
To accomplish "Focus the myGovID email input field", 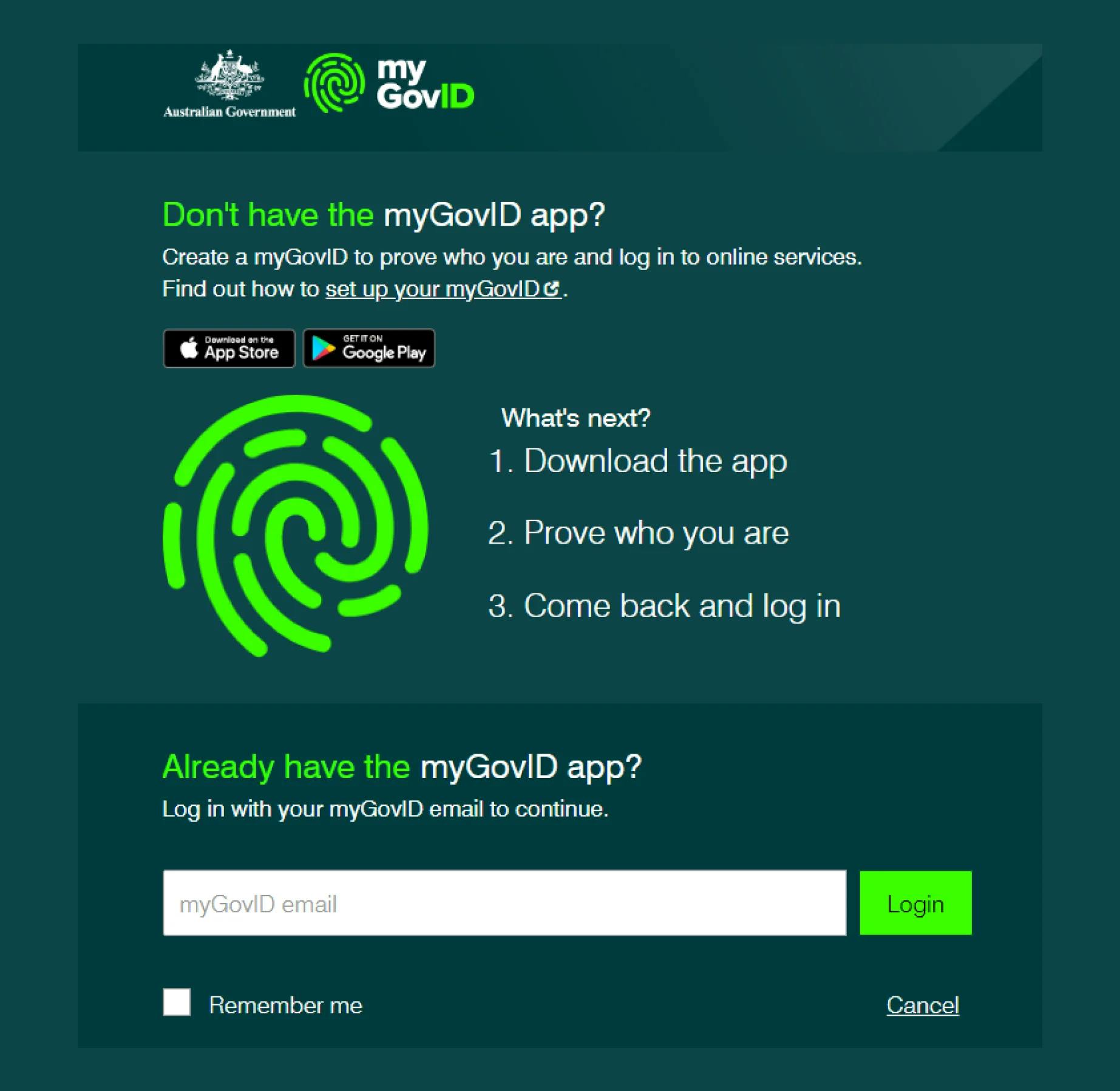I will [x=504, y=903].
